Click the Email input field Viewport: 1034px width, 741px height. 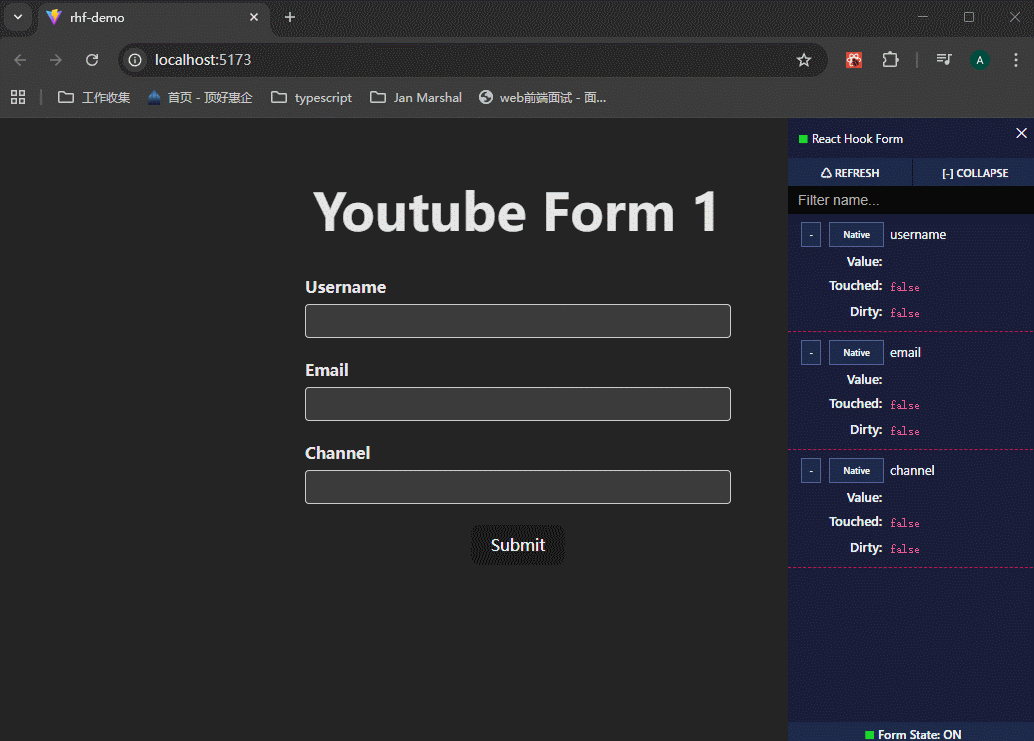point(517,404)
